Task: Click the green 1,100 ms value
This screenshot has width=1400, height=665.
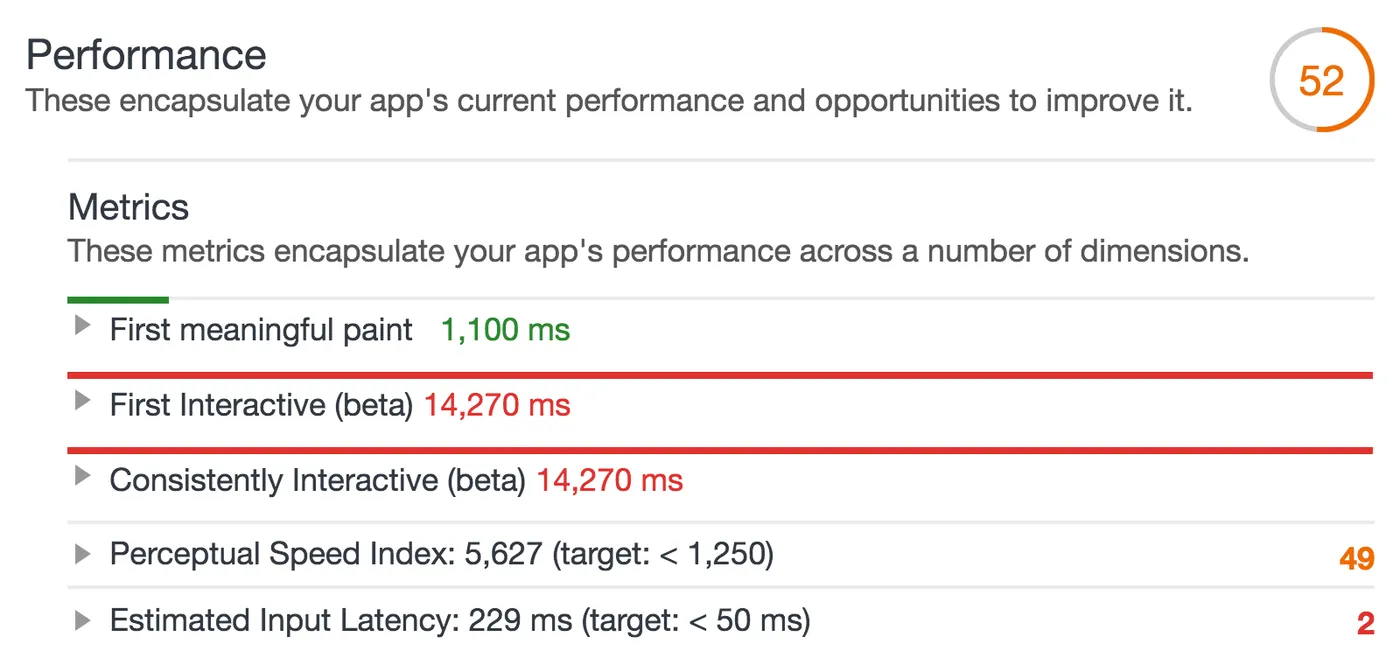Action: (505, 329)
